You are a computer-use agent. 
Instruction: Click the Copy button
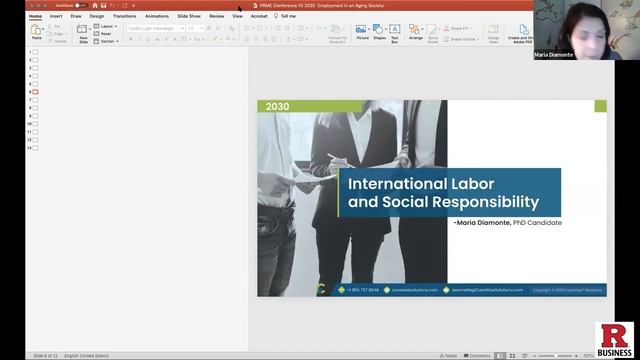point(56,34)
